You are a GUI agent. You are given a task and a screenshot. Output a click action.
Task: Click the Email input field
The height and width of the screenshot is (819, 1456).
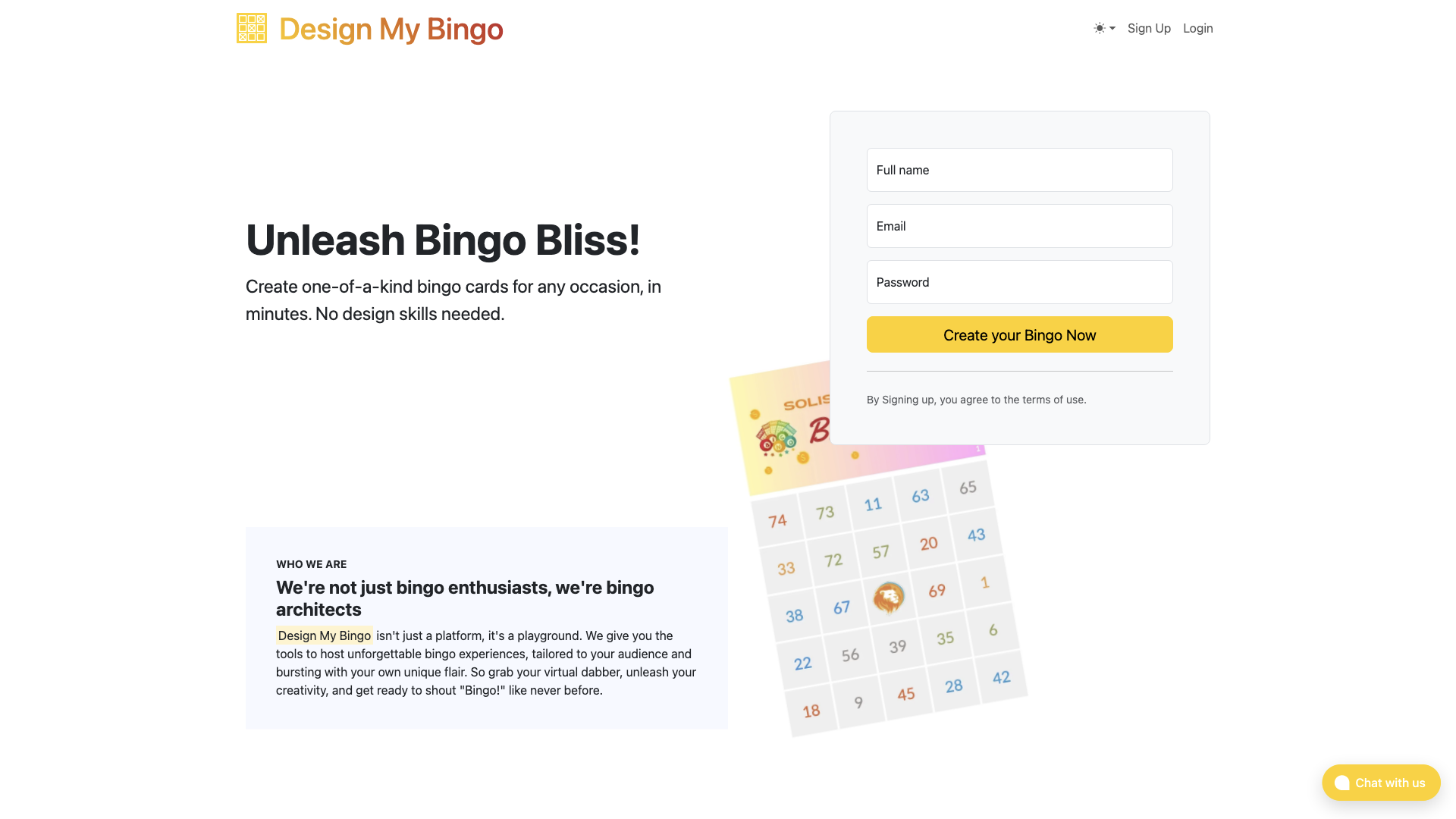coord(1019,225)
